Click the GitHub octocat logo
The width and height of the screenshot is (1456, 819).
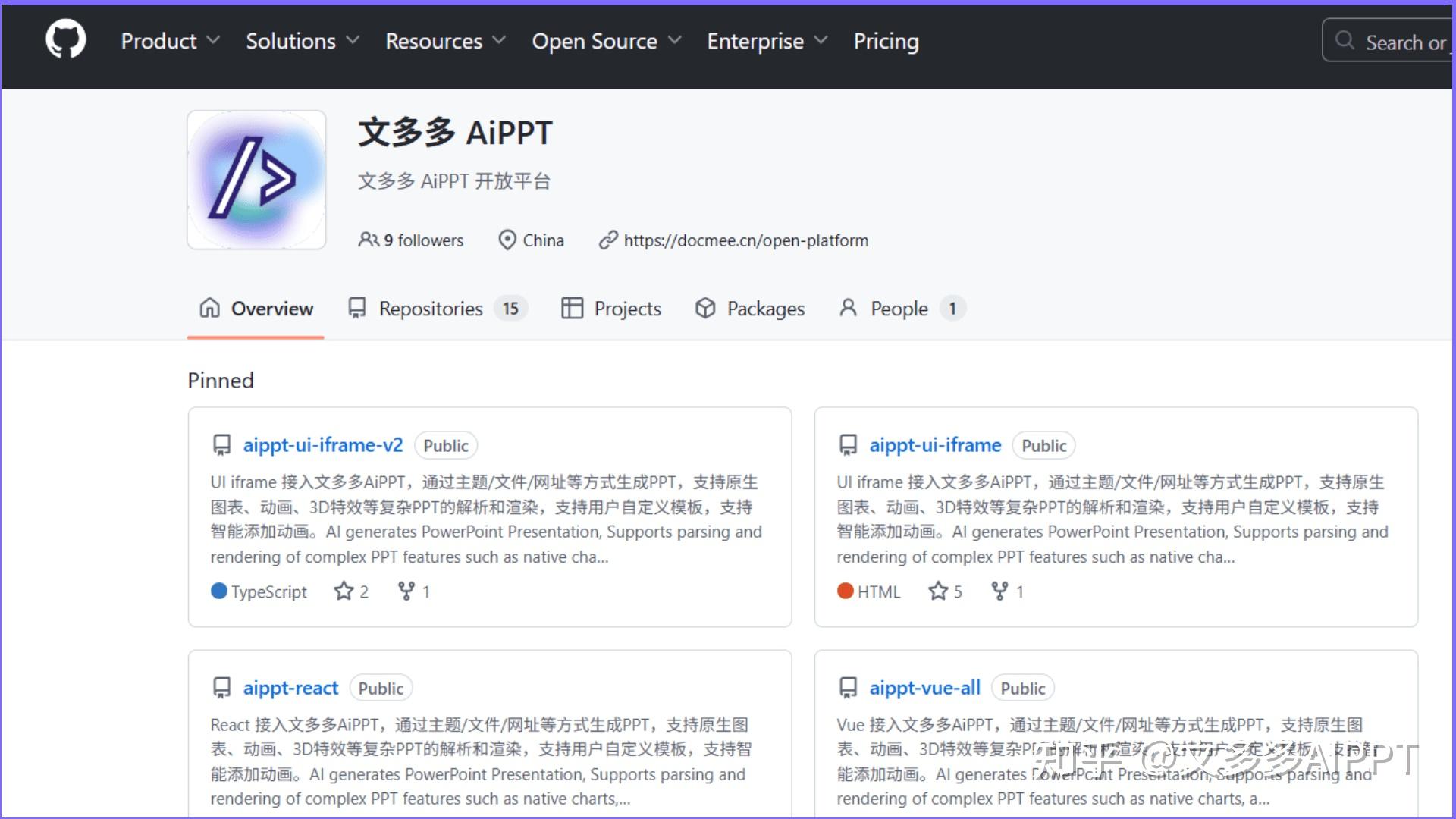pos(65,39)
